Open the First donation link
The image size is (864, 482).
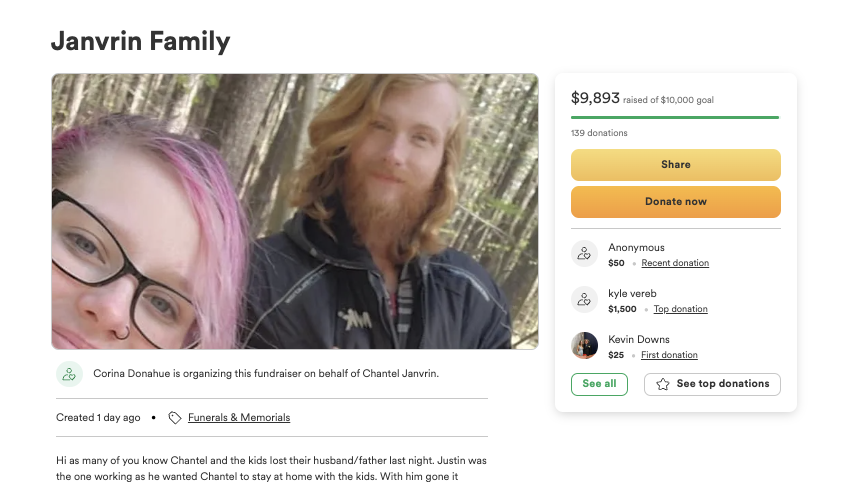click(669, 355)
